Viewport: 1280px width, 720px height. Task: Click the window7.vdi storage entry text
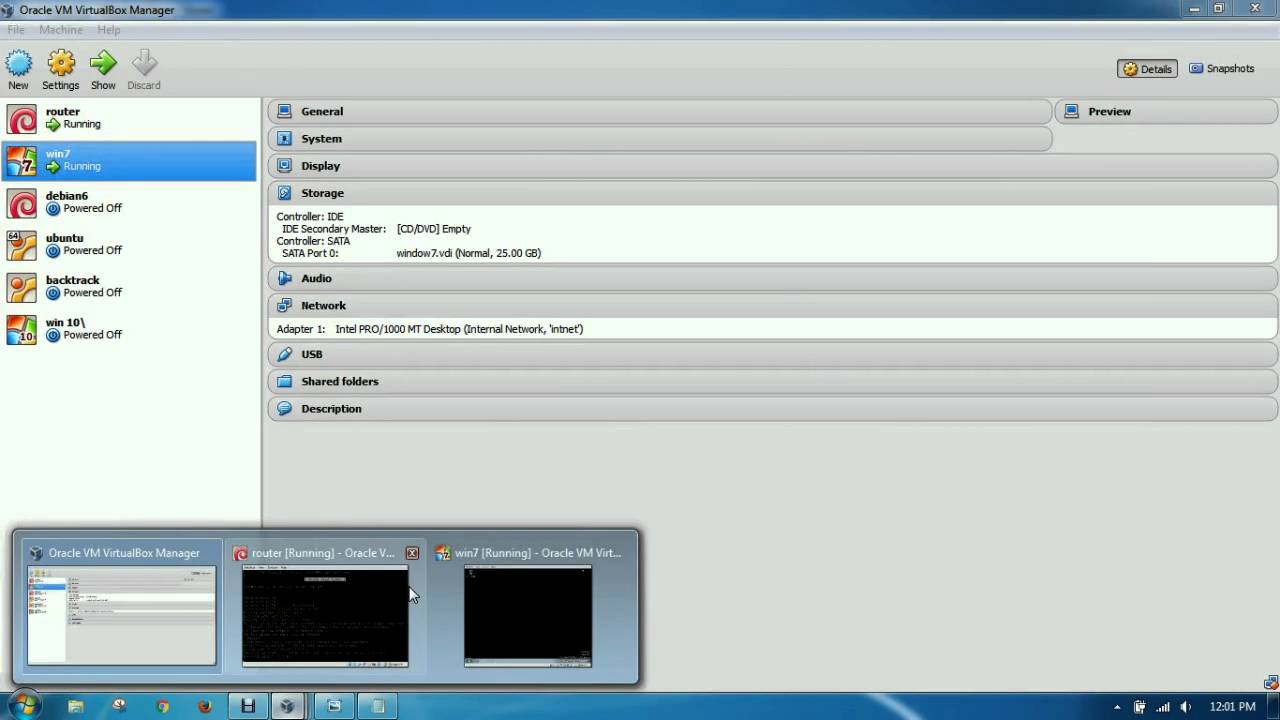(x=469, y=253)
